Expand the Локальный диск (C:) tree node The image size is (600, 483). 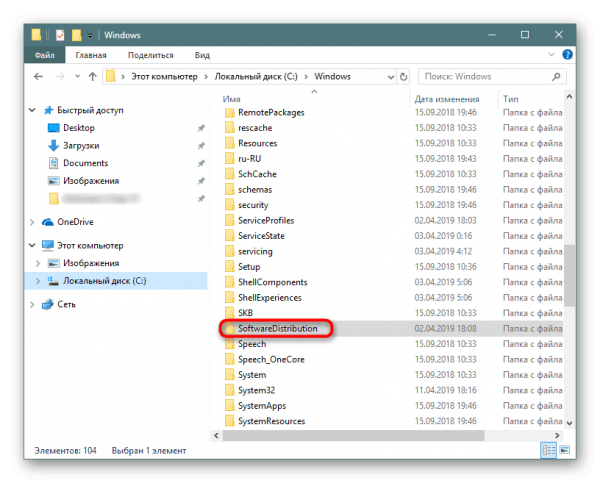tap(38, 281)
